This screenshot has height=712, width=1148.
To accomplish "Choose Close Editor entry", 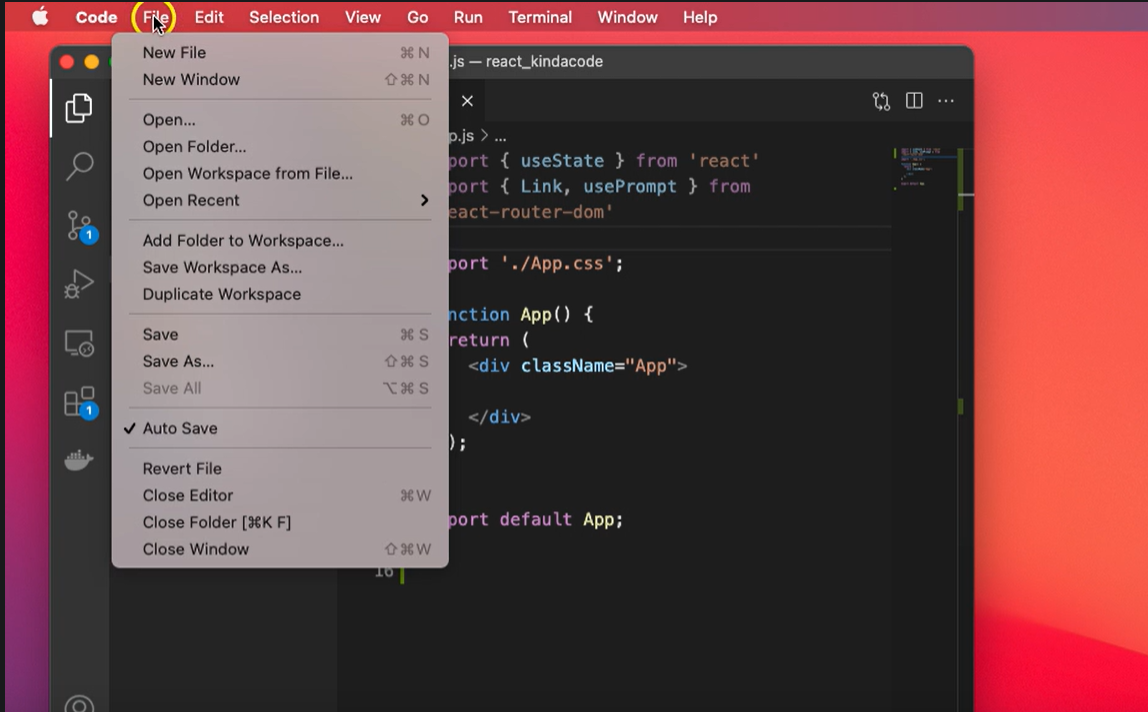I will tap(280, 495).
